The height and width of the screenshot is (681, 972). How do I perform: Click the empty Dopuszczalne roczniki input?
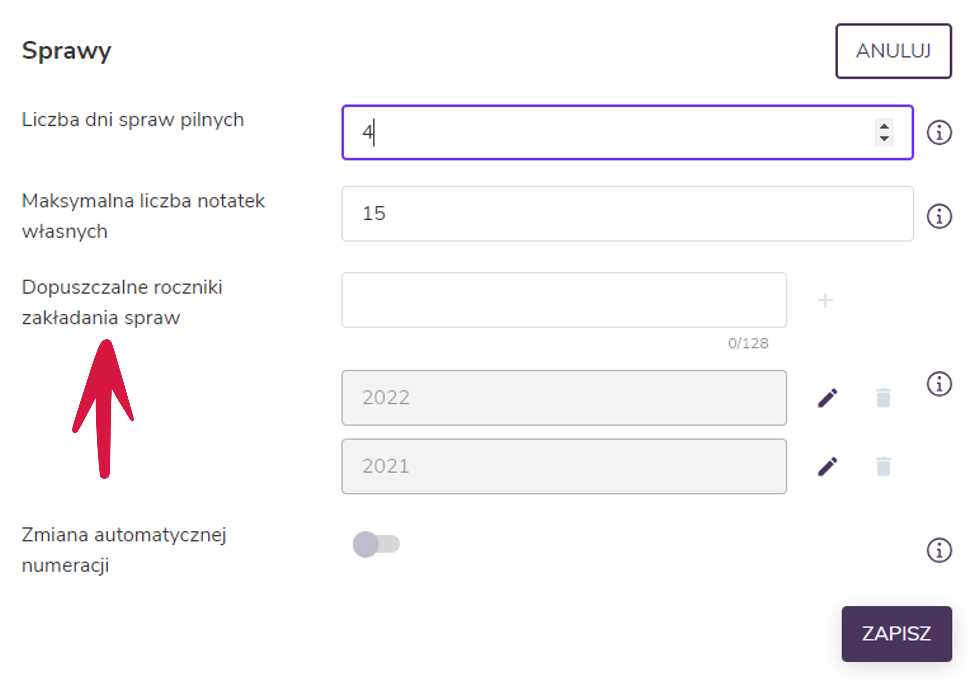point(564,300)
